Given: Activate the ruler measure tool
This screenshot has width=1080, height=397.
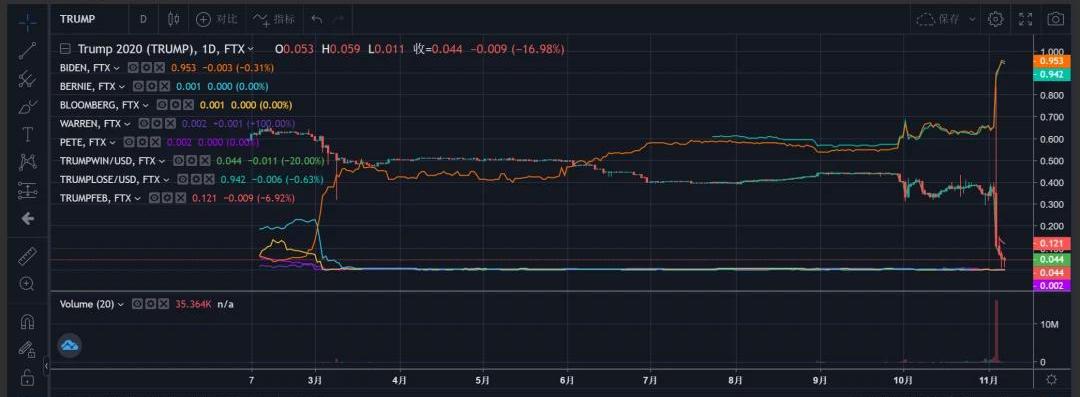Looking at the screenshot, I should tap(28, 256).
